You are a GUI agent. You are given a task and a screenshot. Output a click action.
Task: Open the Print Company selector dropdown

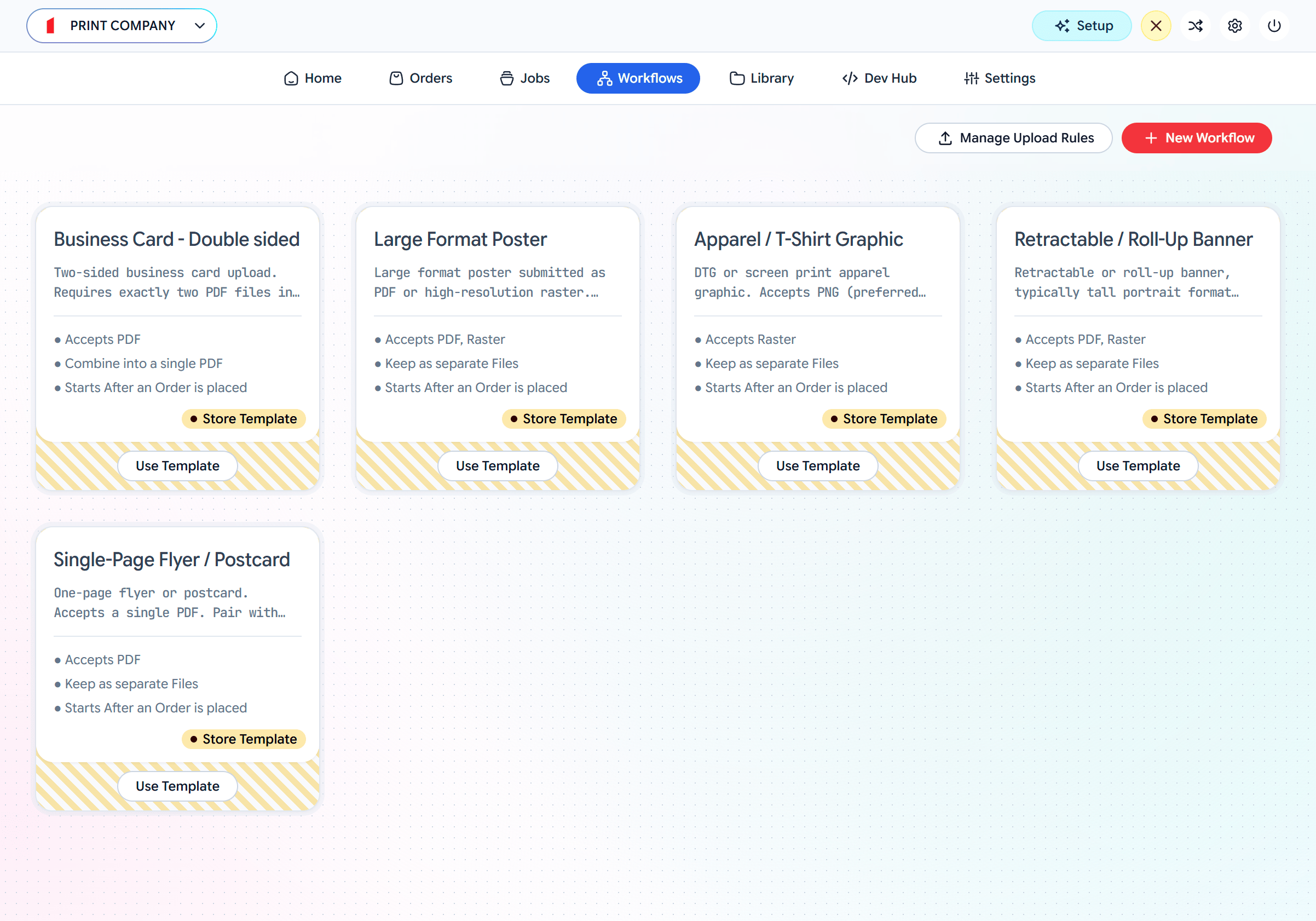point(122,26)
